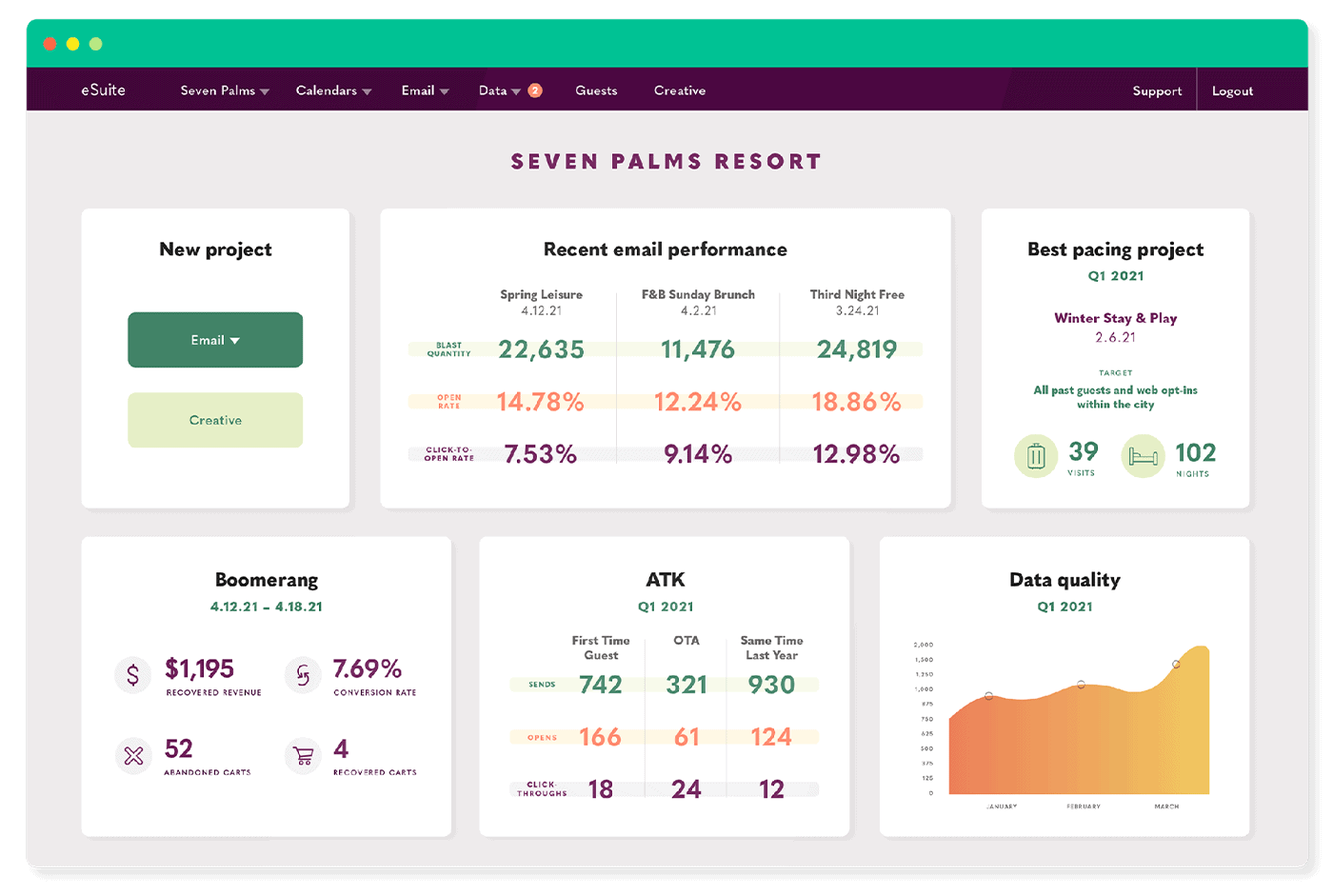
Task: Click the Data notification badge
Action: pos(535,90)
